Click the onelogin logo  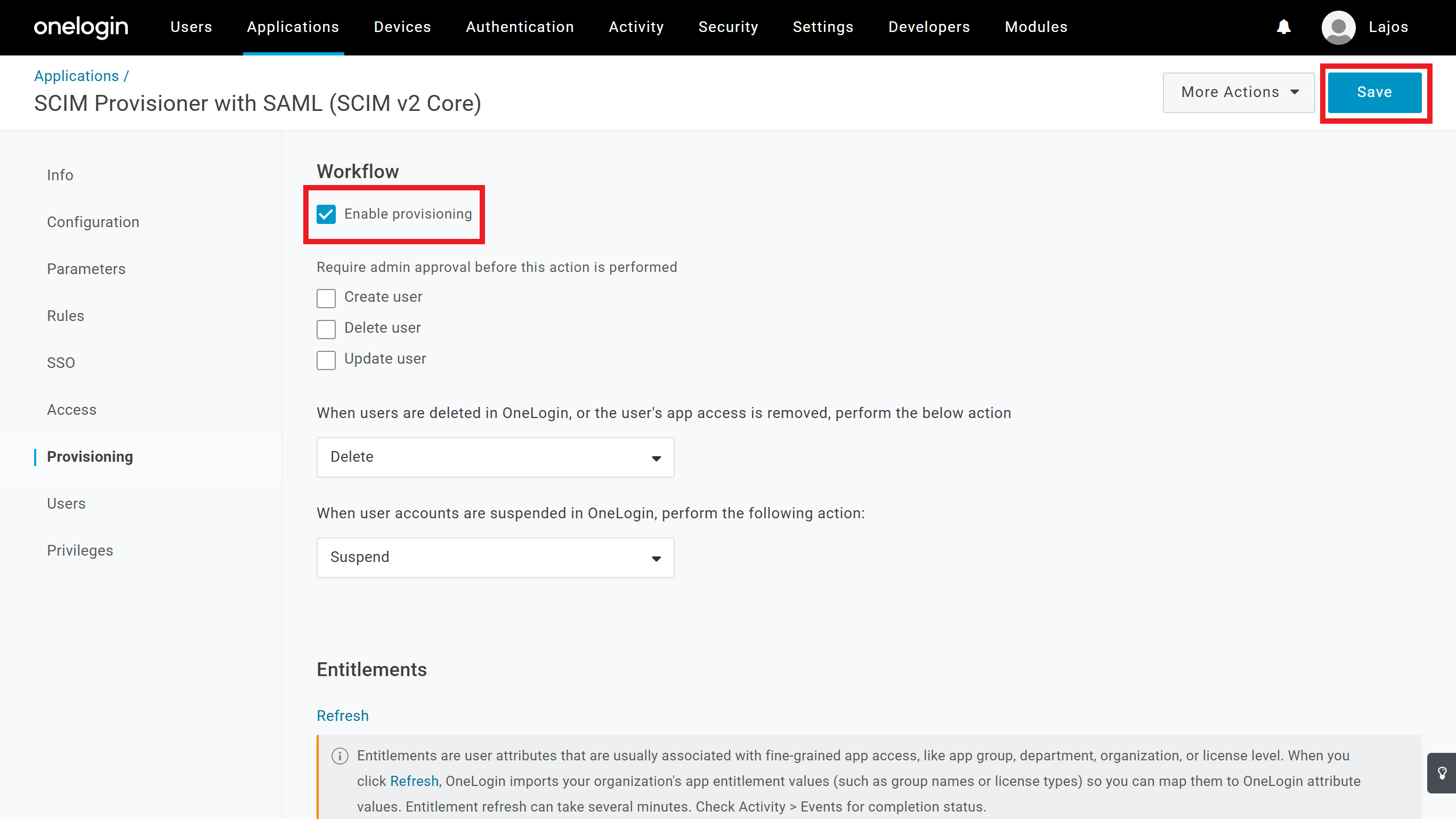(81, 28)
